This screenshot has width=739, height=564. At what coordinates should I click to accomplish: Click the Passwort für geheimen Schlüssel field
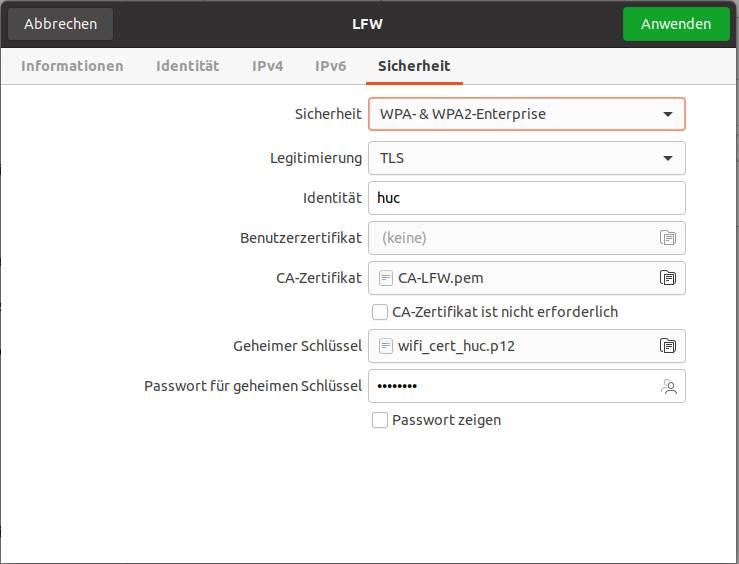click(x=526, y=386)
